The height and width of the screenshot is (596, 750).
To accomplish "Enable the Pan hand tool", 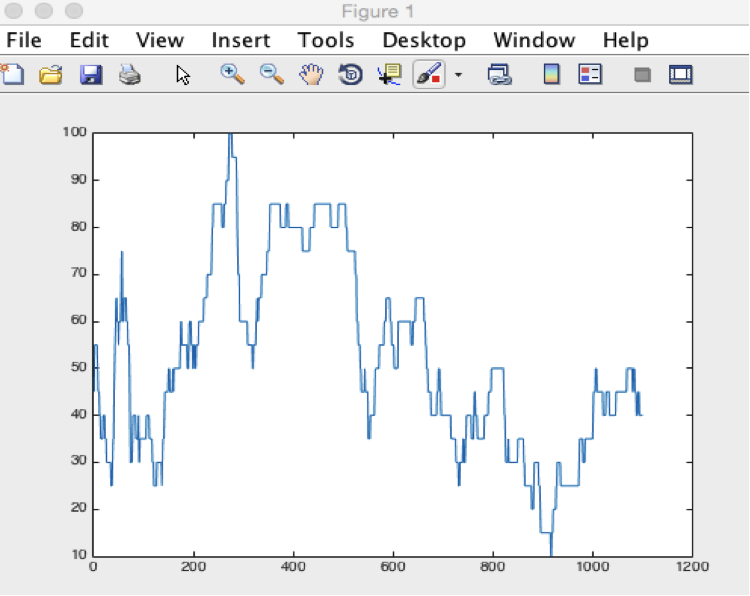I will pyautogui.click(x=312, y=74).
